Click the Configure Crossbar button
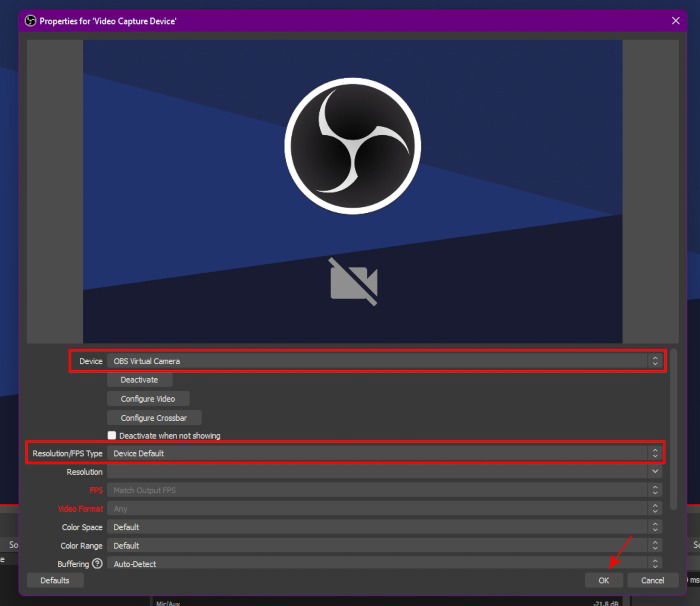Image resolution: width=700 pixels, height=606 pixels. point(154,418)
